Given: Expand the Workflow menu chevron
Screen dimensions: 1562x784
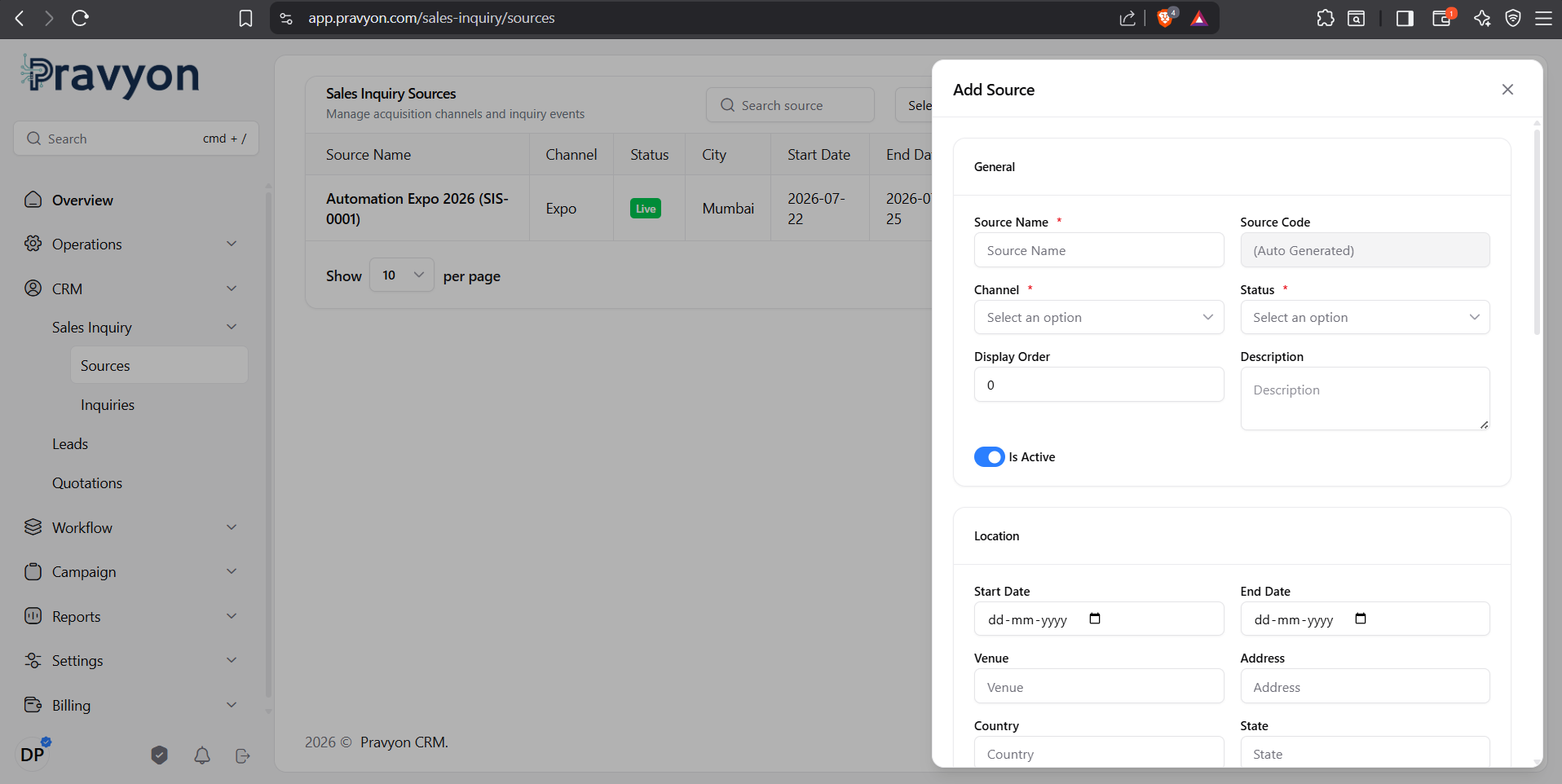Looking at the screenshot, I should (232, 527).
